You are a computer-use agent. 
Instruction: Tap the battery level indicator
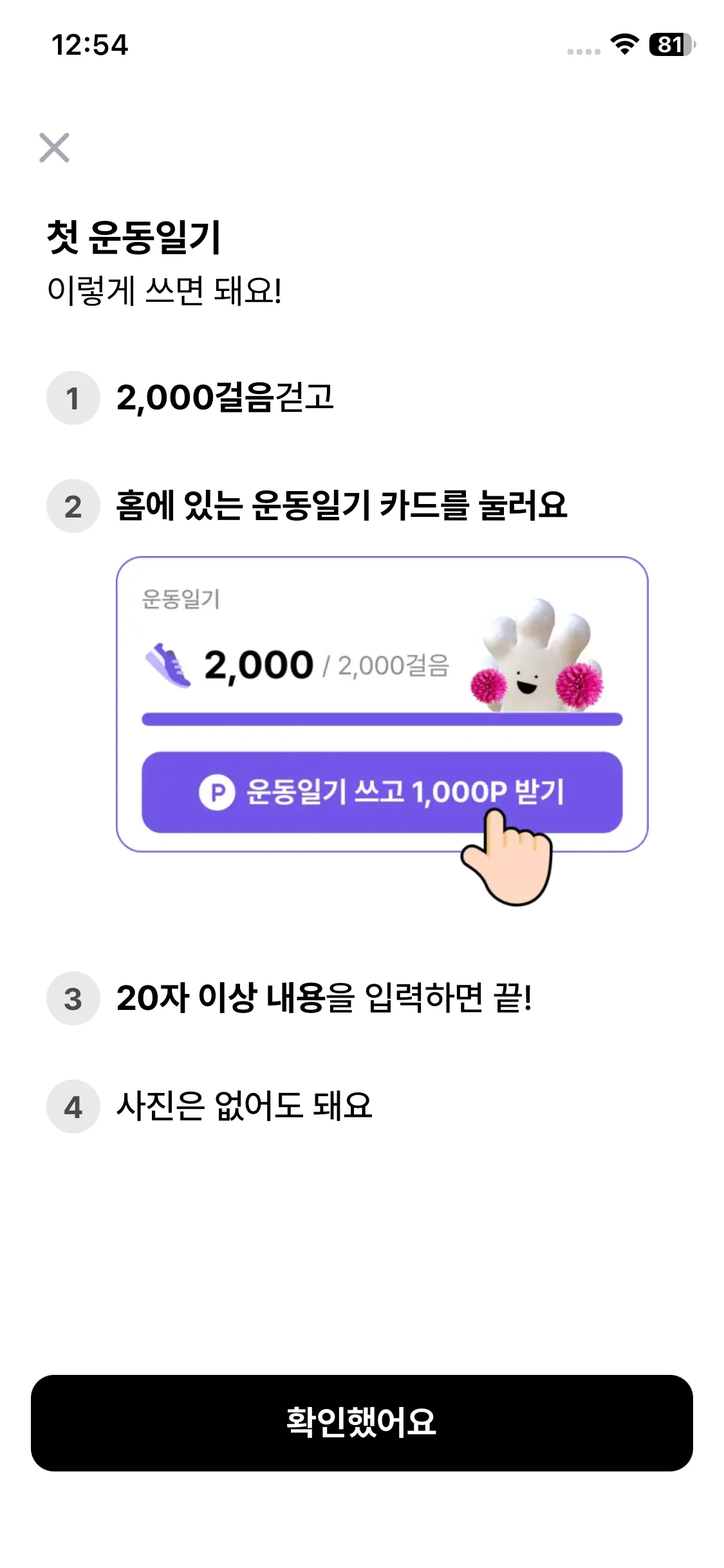click(x=671, y=44)
